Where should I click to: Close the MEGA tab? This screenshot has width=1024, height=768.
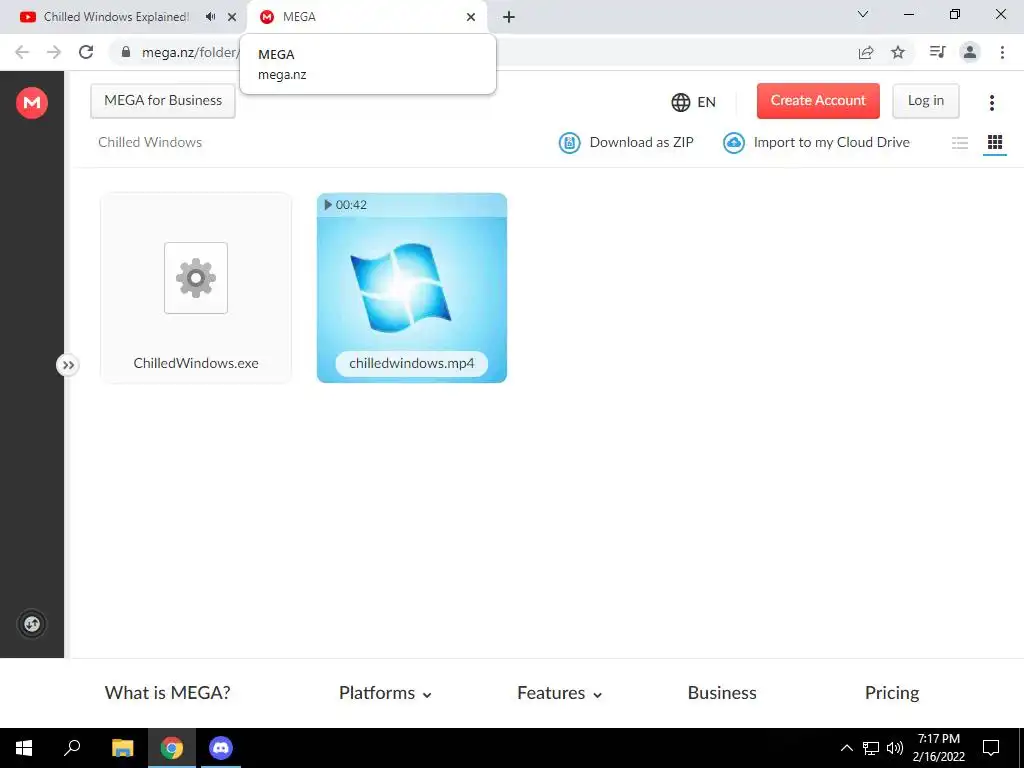pyautogui.click(x=471, y=17)
